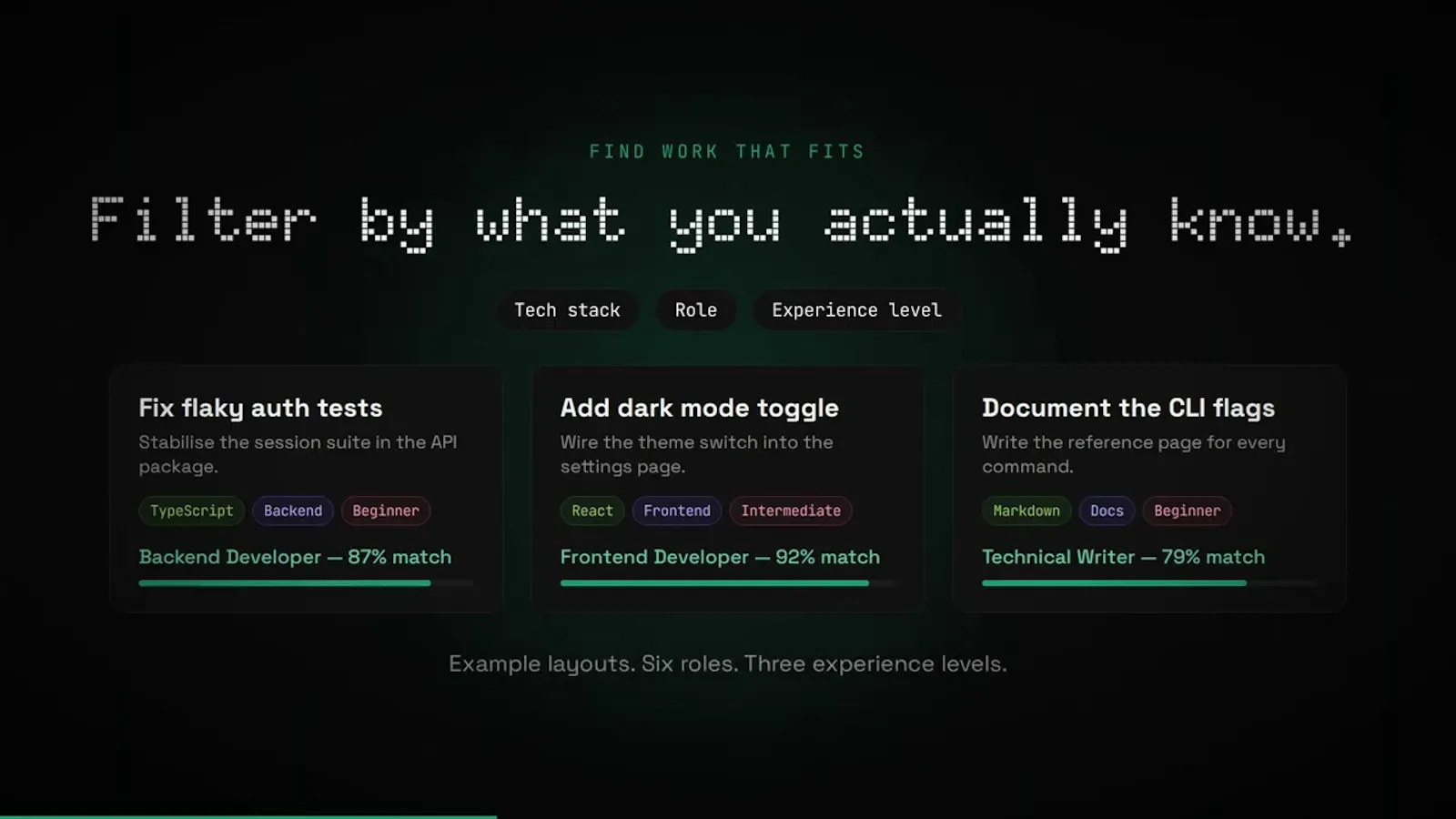Click the 87% match progress bar
The image size is (1456, 819).
pos(306,583)
